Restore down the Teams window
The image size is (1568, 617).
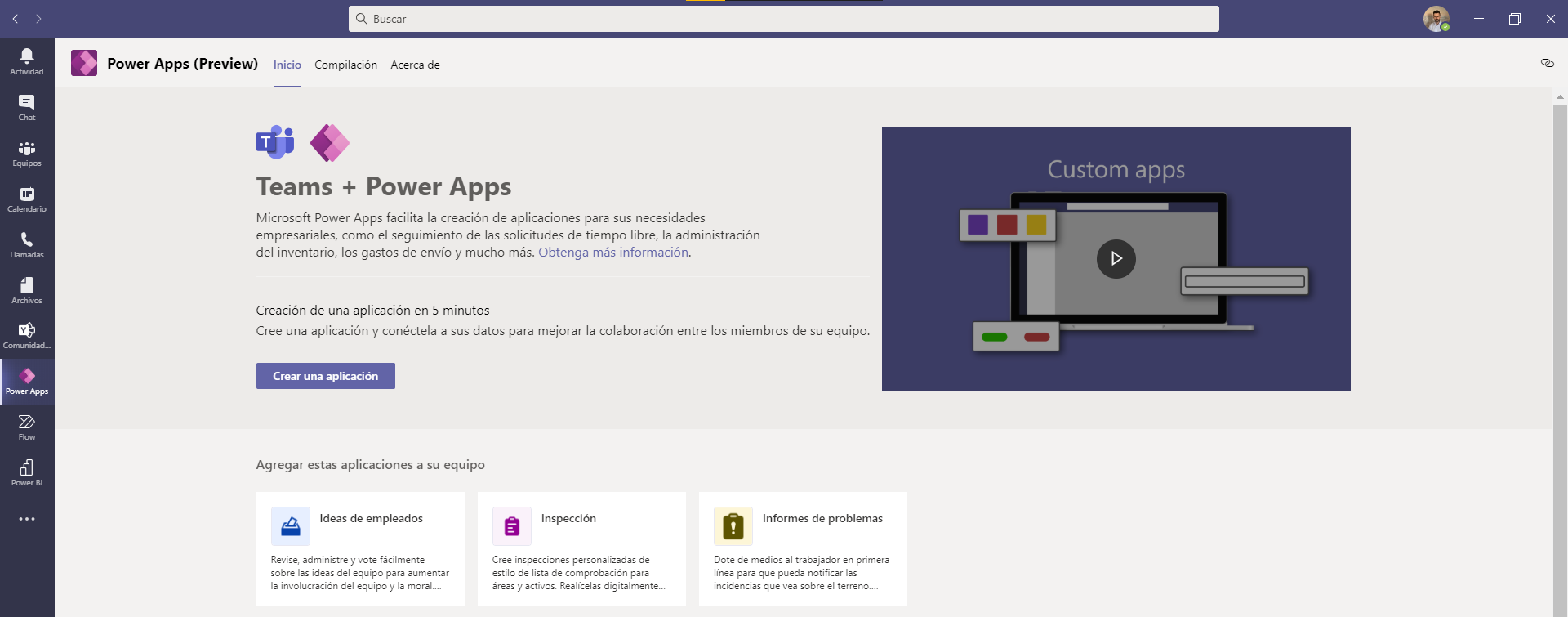pyautogui.click(x=1515, y=18)
